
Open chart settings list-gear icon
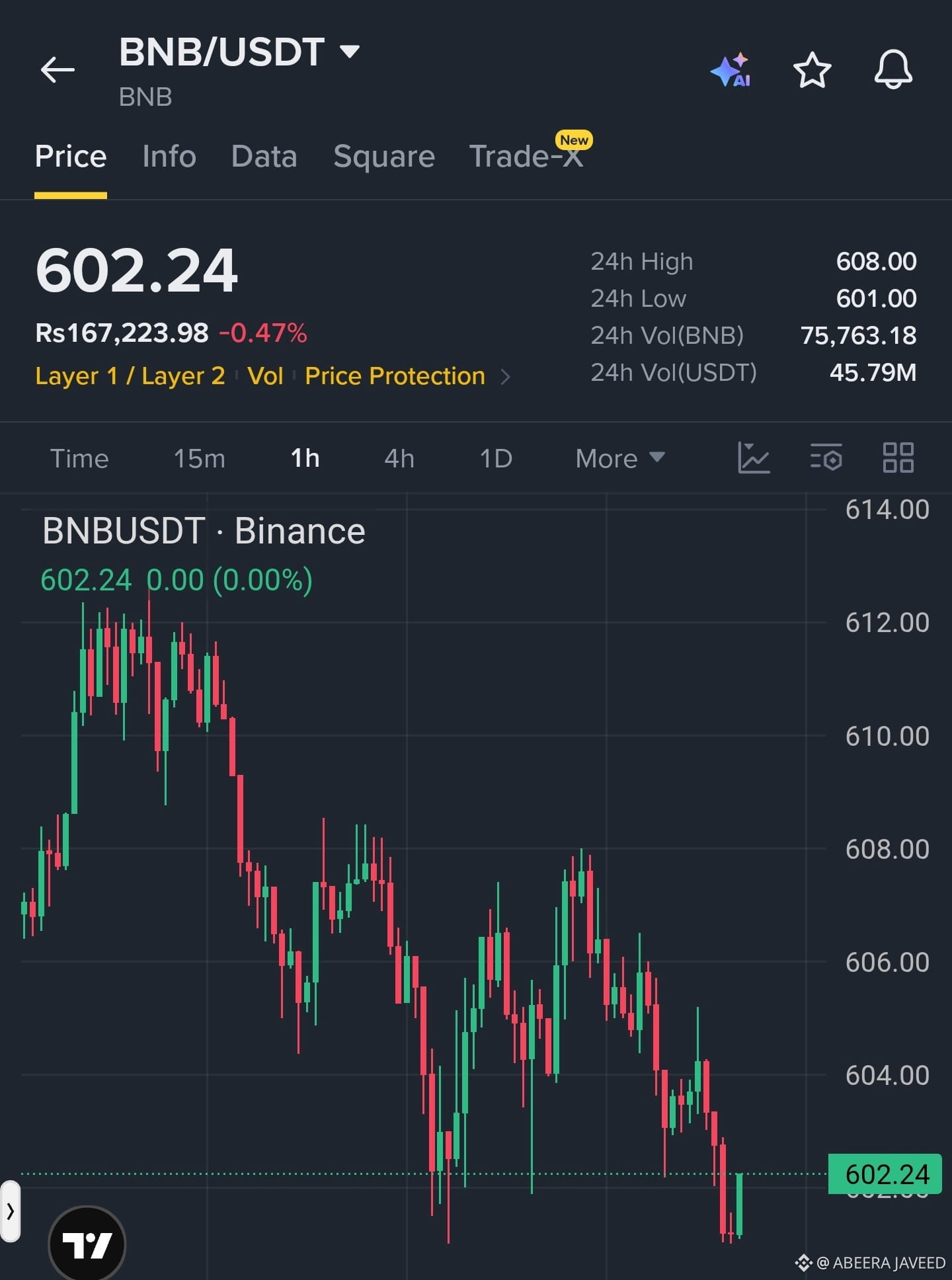826,458
